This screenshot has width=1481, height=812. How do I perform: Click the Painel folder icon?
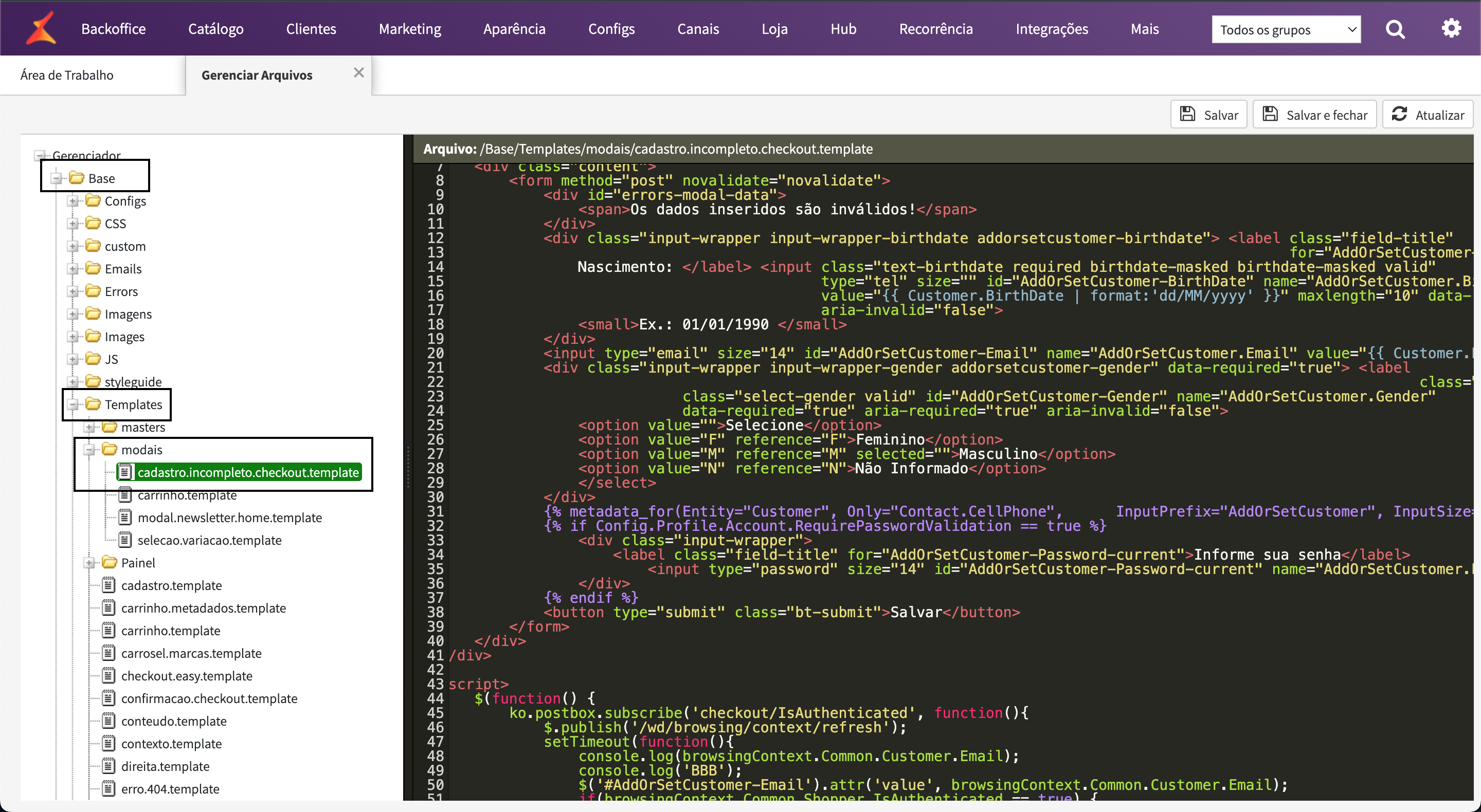tap(110, 563)
